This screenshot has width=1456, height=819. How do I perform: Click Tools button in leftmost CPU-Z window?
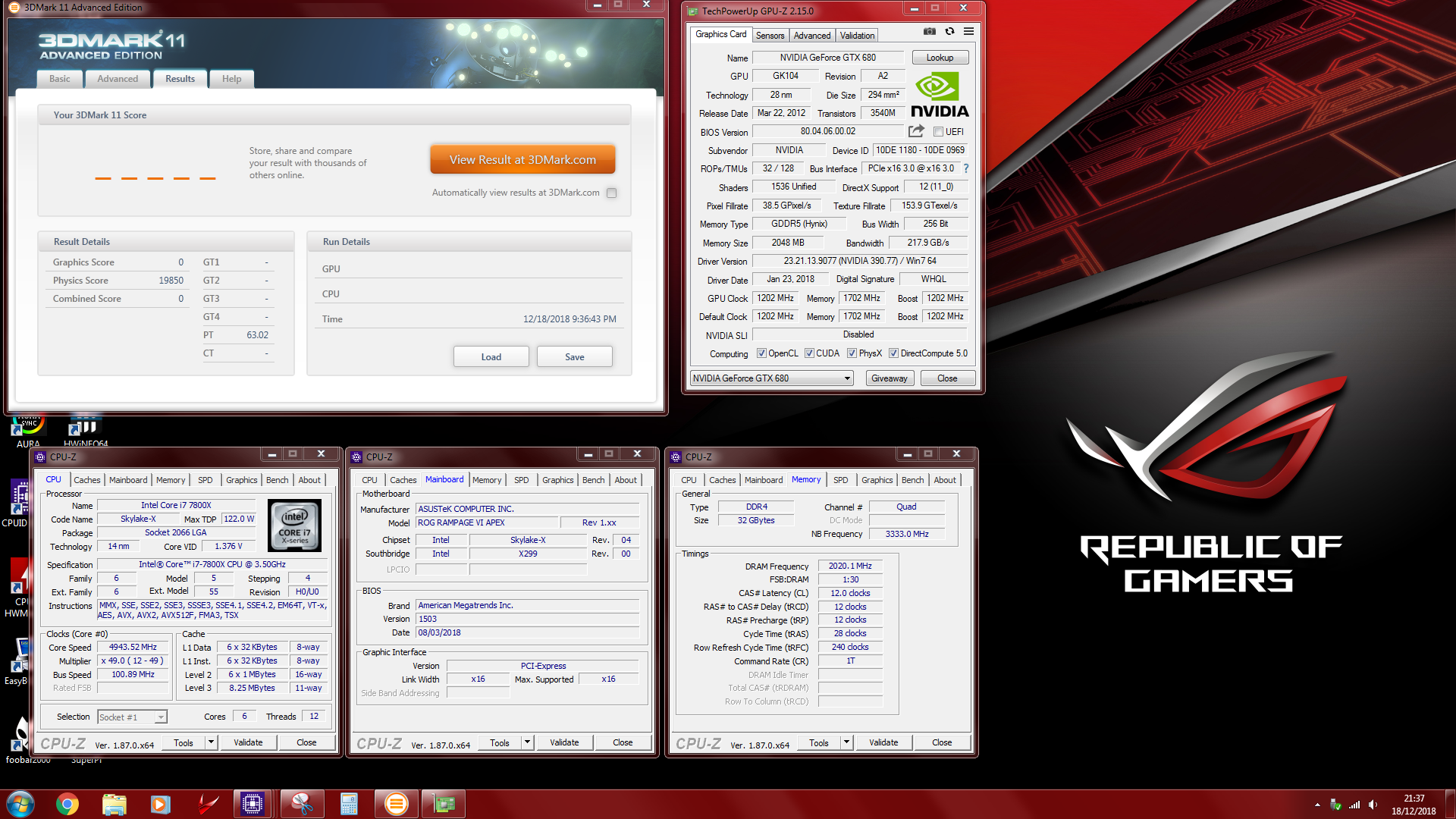click(184, 743)
